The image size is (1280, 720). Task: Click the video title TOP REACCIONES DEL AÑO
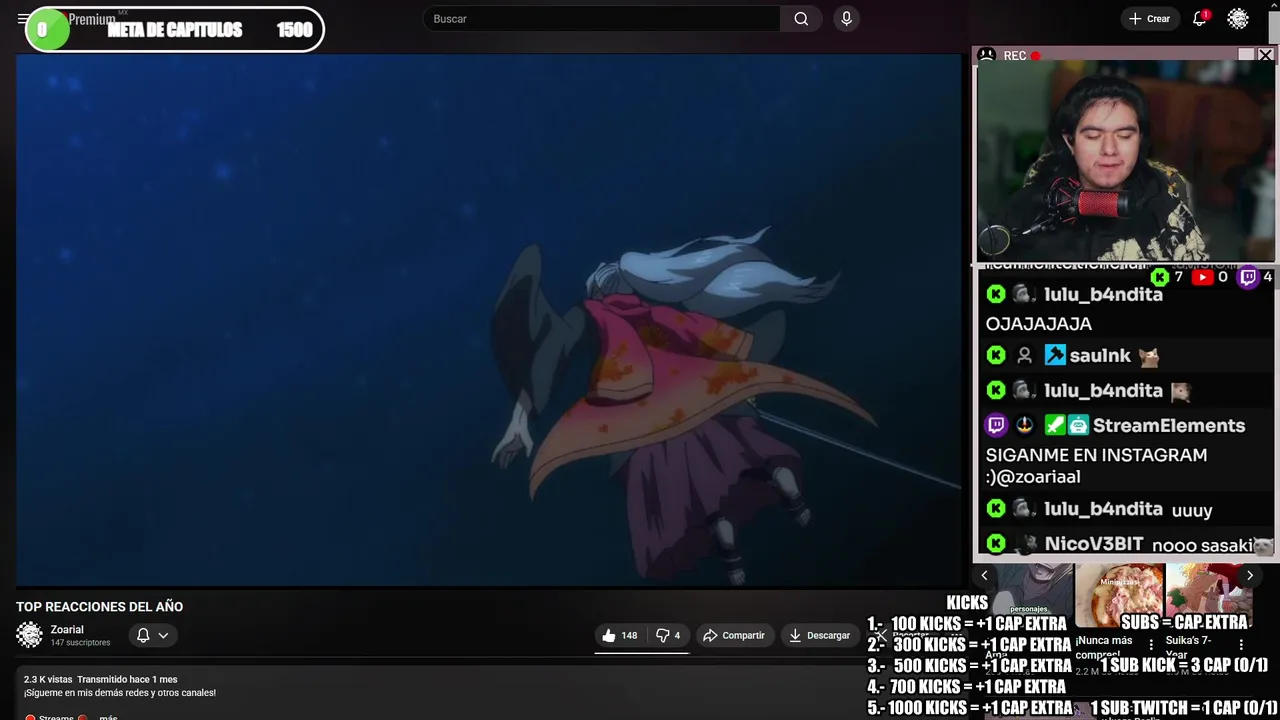click(99, 607)
